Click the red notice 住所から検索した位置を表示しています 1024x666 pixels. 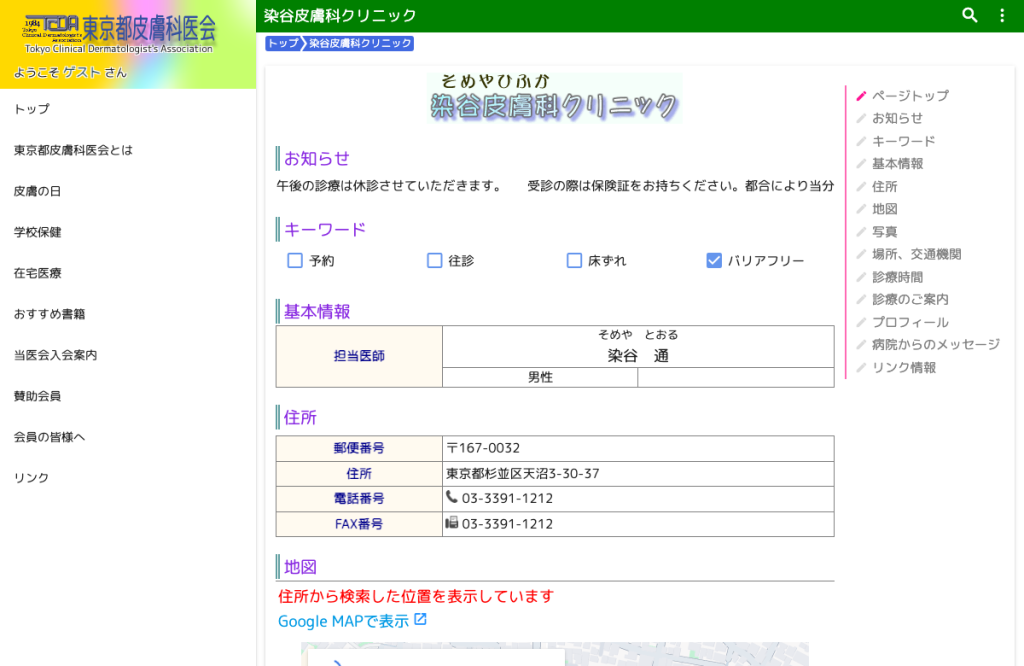416,596
